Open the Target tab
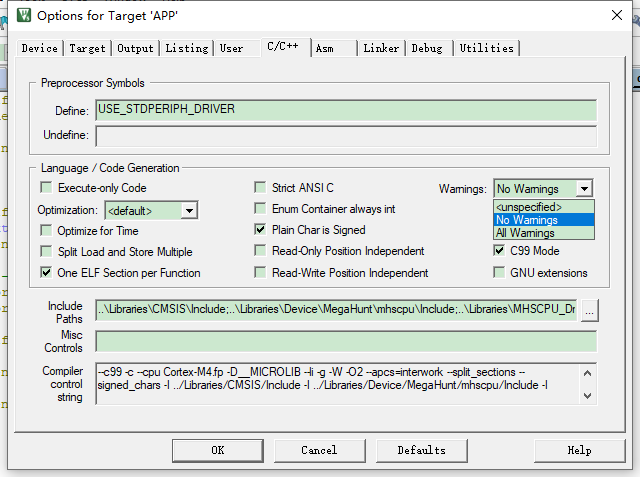Viewport: 640px width, 477px height. pos(87,48)
